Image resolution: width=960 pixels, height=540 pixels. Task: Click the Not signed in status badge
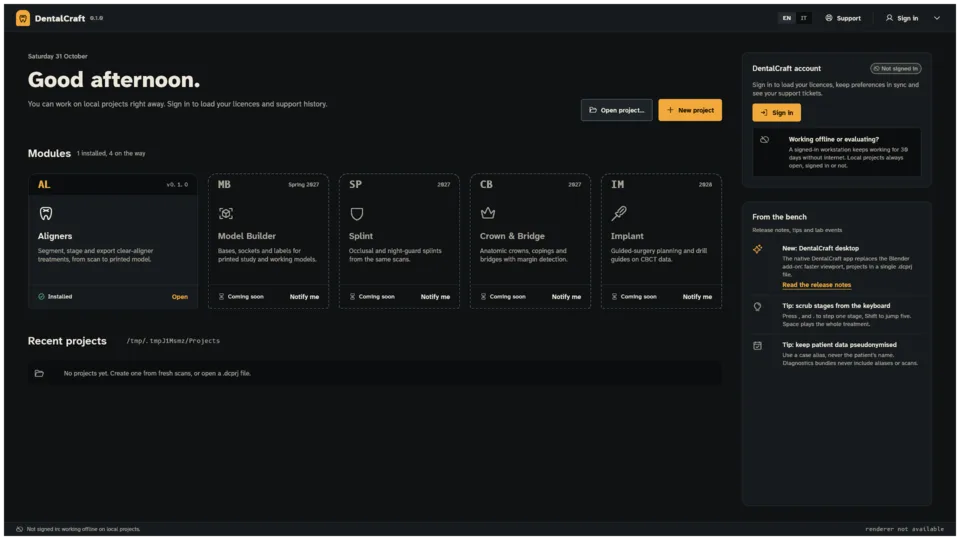click(896, 69)
